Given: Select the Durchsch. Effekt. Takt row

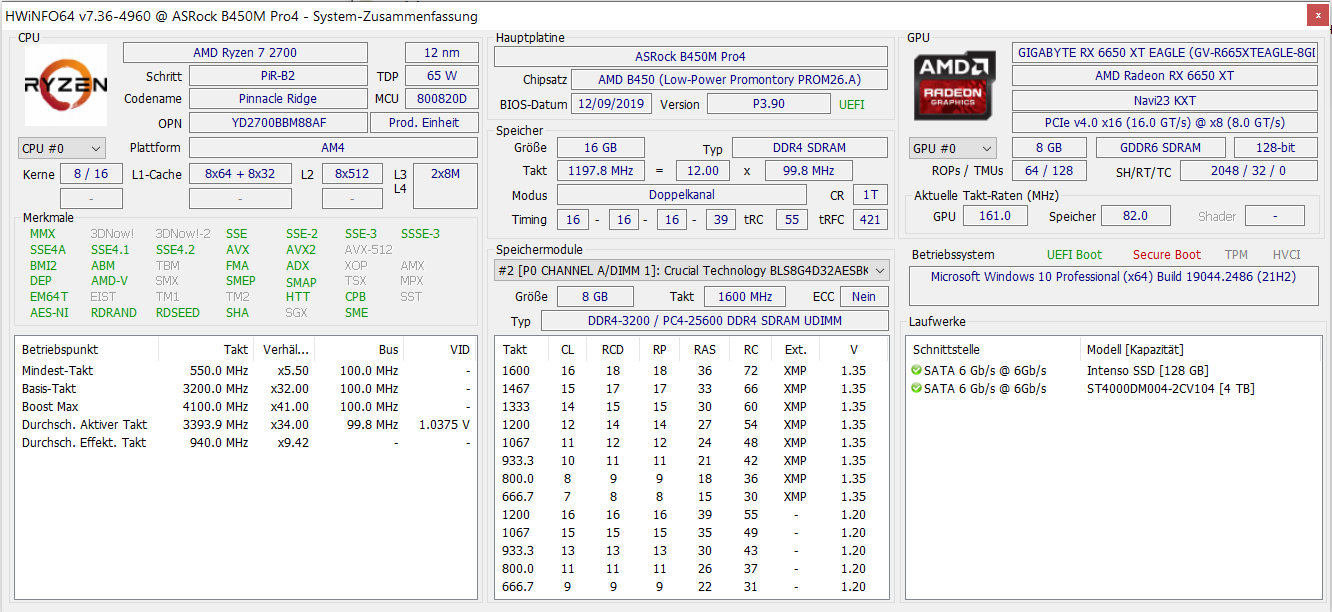Looking at the screenshot, I should click(246, 443).
